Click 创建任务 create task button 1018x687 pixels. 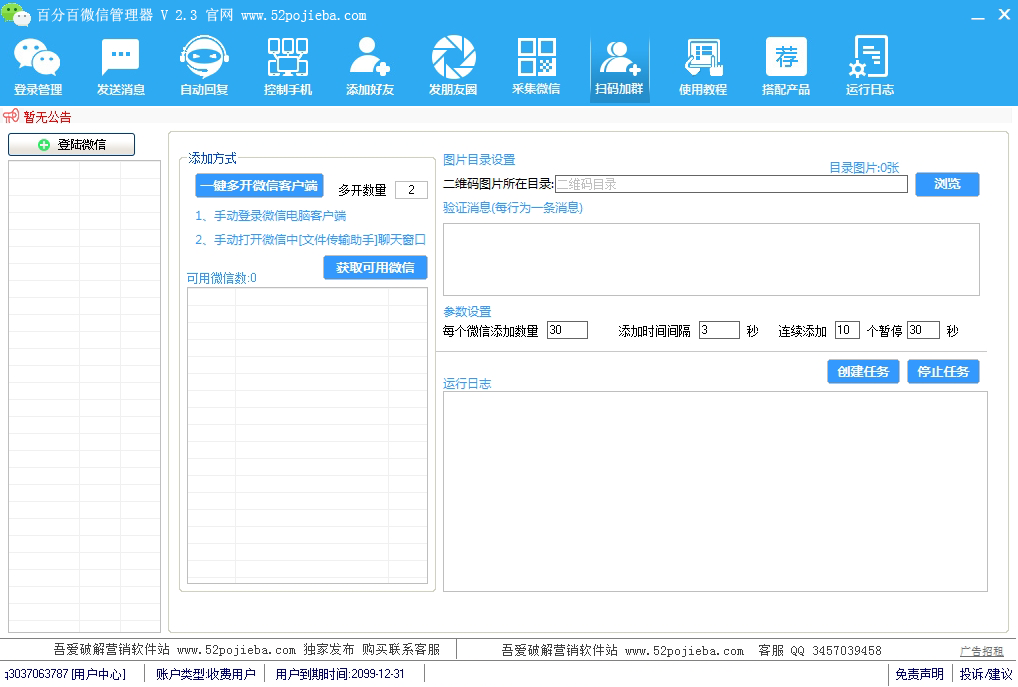[863, 371]
